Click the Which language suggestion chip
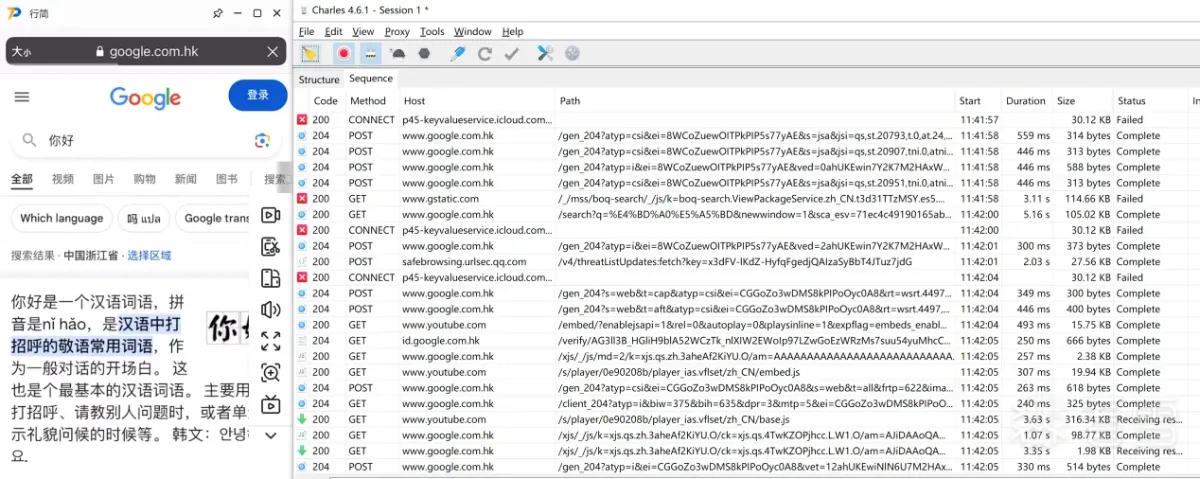1200x479 pixels. [x=62, y=218]
